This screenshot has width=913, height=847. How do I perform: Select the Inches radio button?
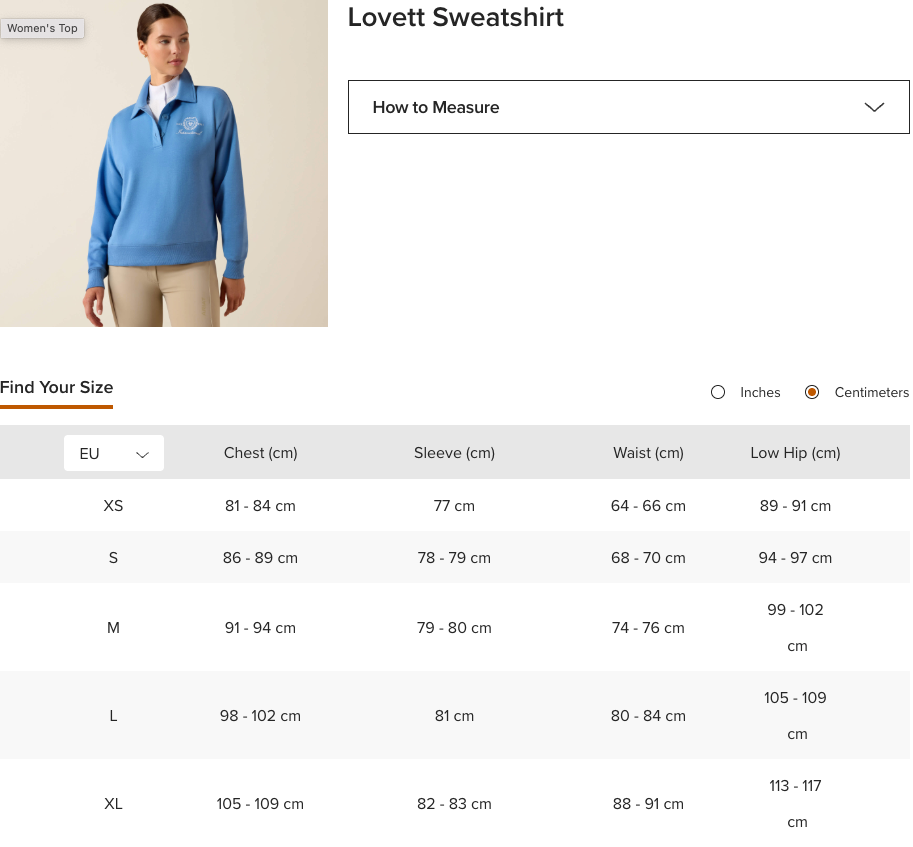(718, 392)
